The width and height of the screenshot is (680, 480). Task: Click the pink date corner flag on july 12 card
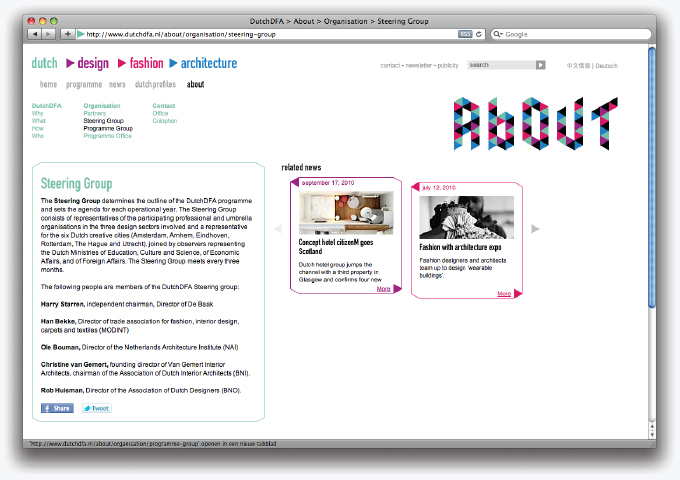(x=415, y=187)
